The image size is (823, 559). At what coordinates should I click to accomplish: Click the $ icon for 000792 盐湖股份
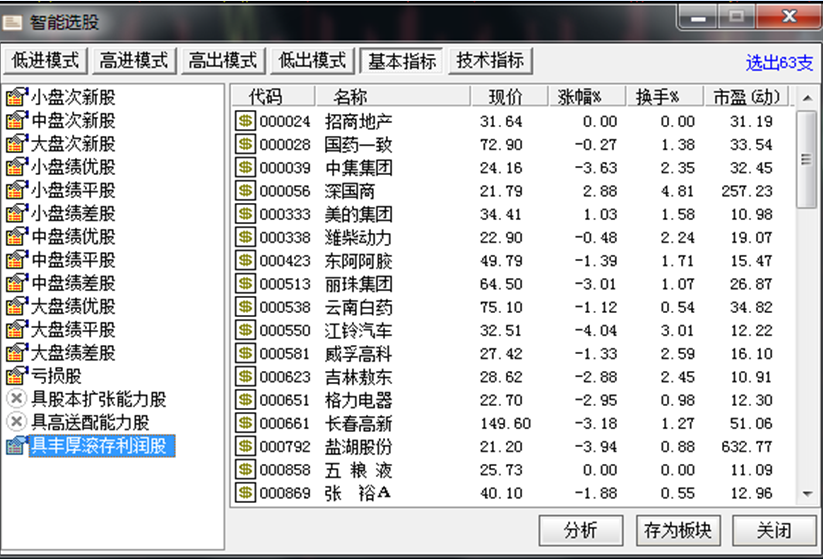(245, 447)
